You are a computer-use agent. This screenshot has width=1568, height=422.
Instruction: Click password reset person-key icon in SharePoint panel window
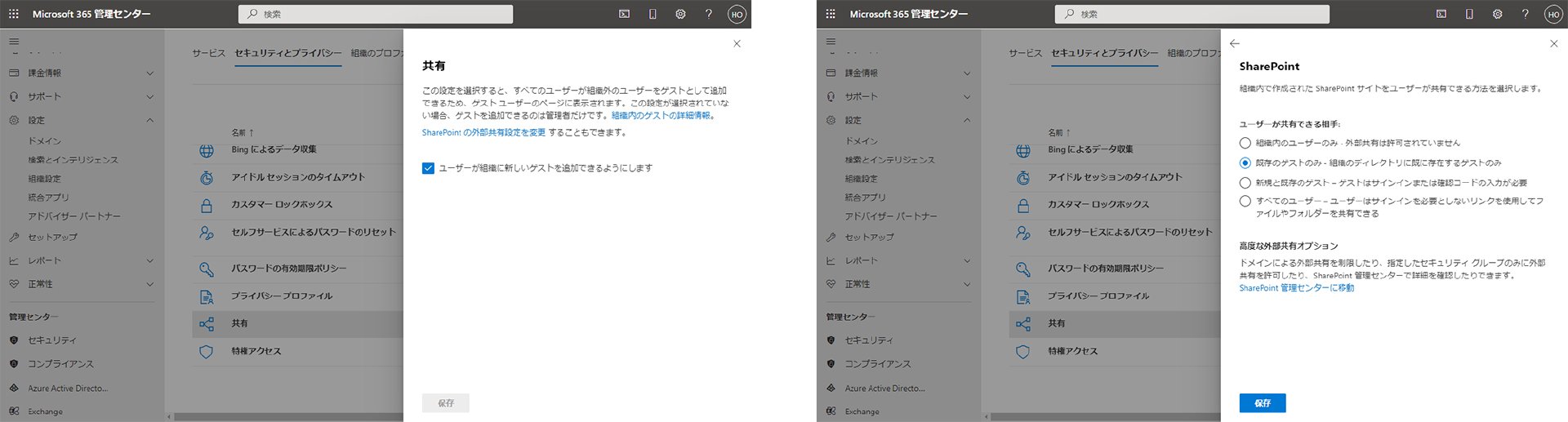(x=1023, y=233)
